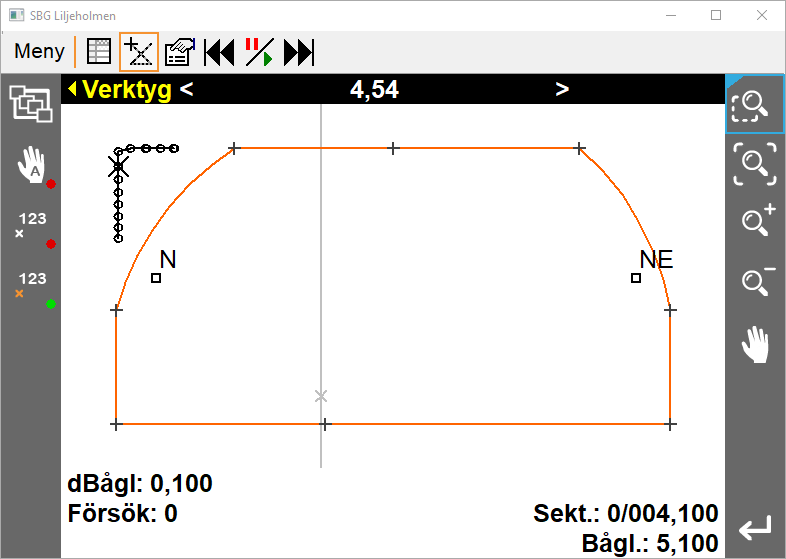Viewport: 786px width, 559px height.
Task: Click the pause/play toggle icon
Action: [259, 52]
